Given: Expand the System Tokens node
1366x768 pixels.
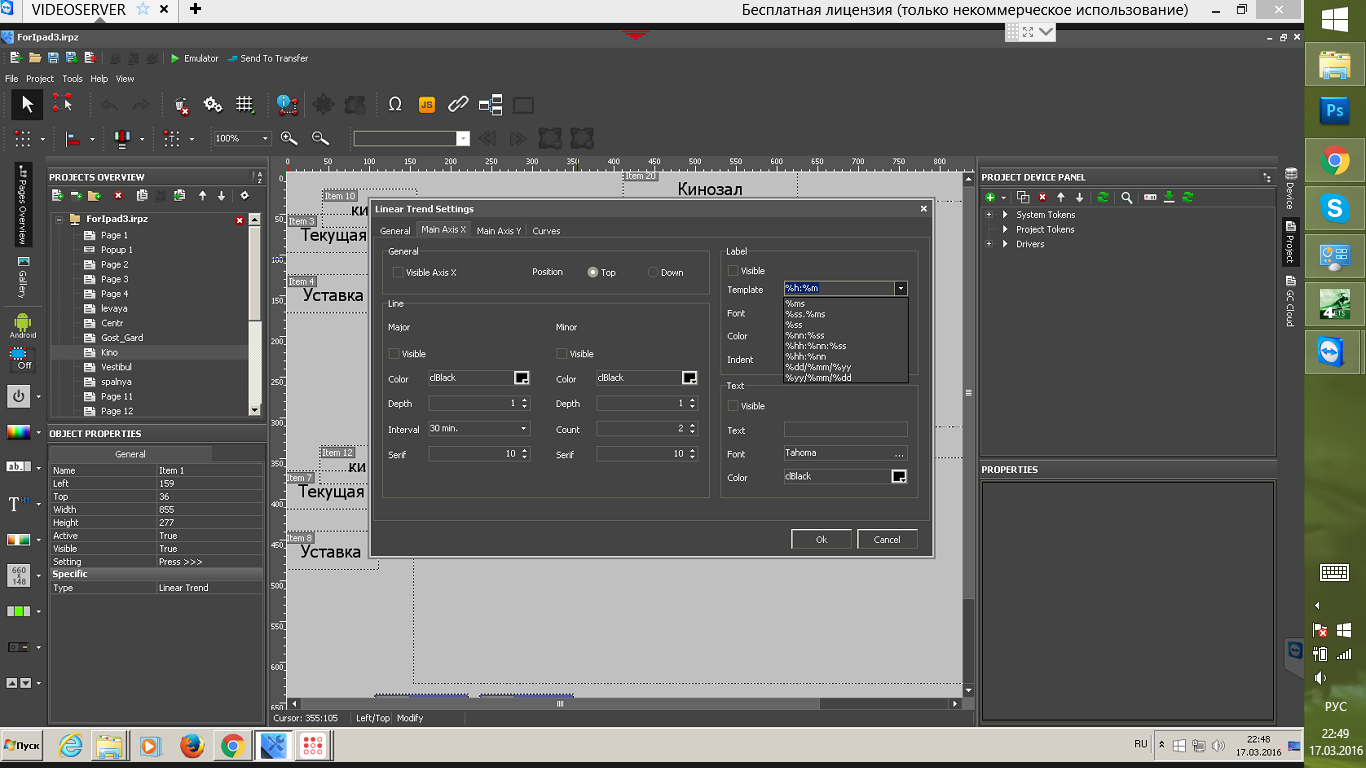Looking at the screenshot, I should pos(989,214).
